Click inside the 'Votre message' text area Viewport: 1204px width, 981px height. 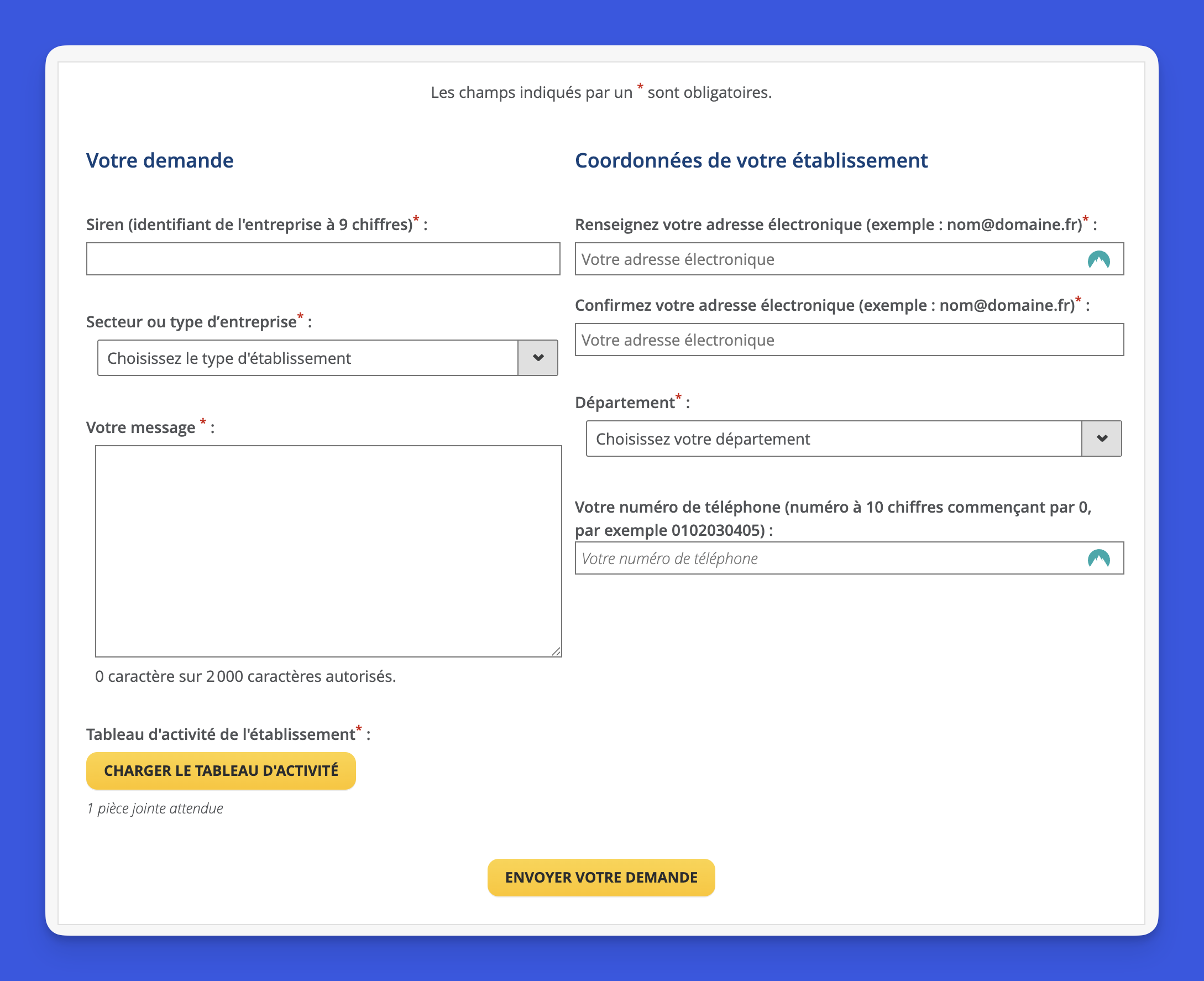pos(328,551)
